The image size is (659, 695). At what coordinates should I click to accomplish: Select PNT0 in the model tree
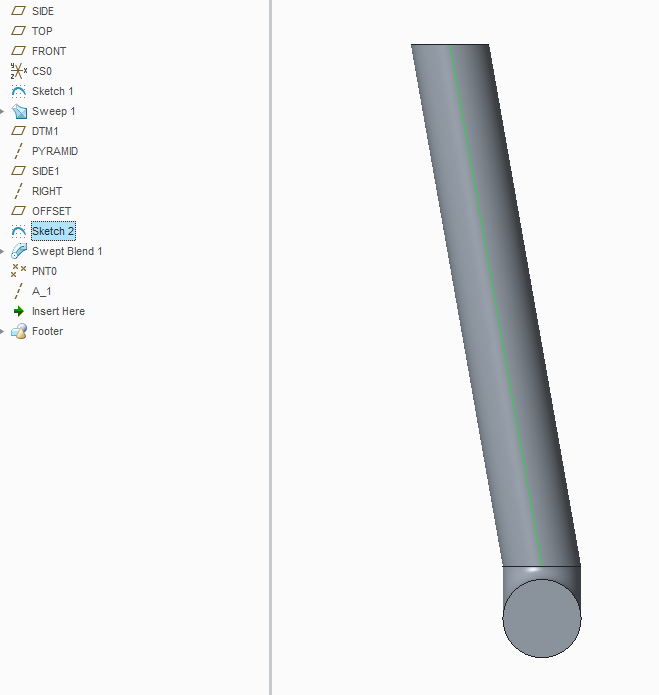point(44,271)
